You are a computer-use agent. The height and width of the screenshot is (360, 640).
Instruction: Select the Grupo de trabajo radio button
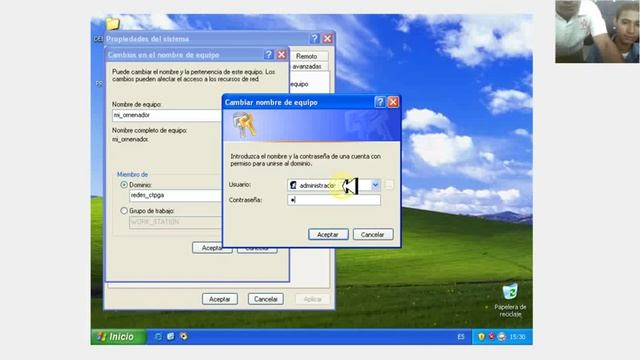124,211
